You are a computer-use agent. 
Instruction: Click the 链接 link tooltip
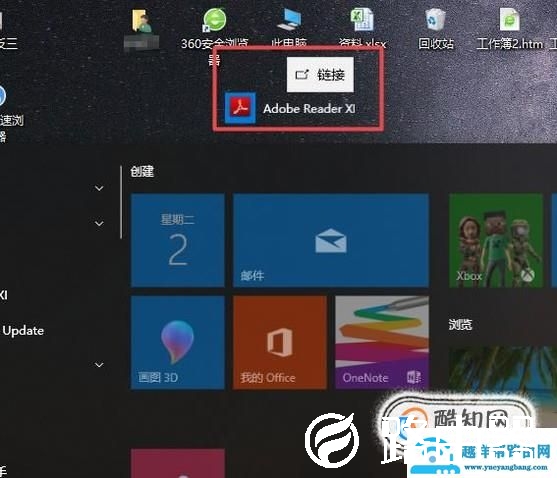(x=320, y=75)
